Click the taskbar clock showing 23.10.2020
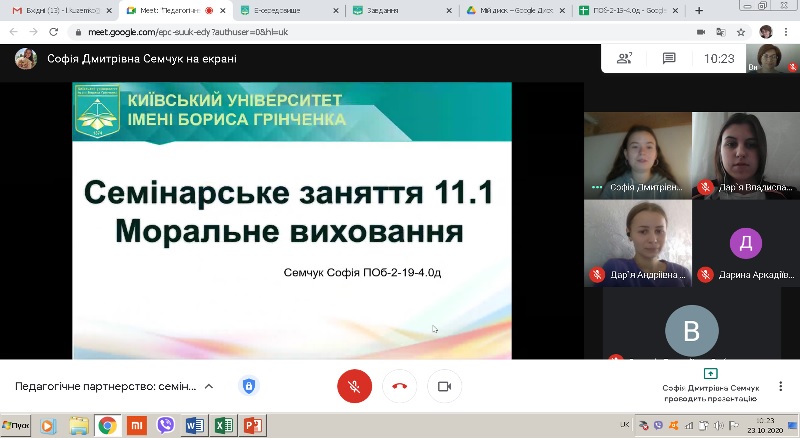Image resolution: width=800 pixels, height=438 pixels. pyautogui.click(x=765, y=425)
